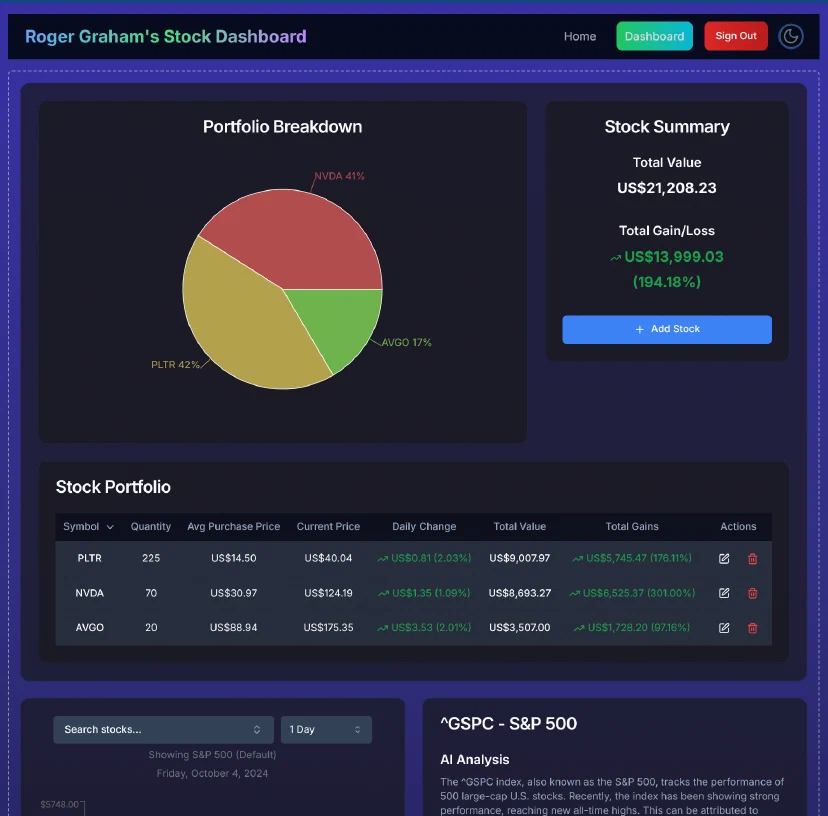Click AVGO avg price US$88.94
The width and height of the screenshot is (828, 816).
(233, 627)
